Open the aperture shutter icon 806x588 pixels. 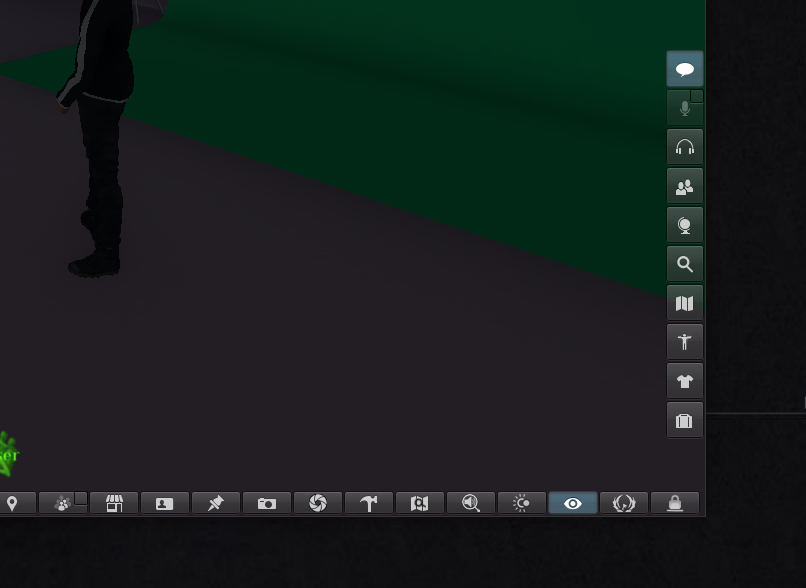[x=318, y=503]
